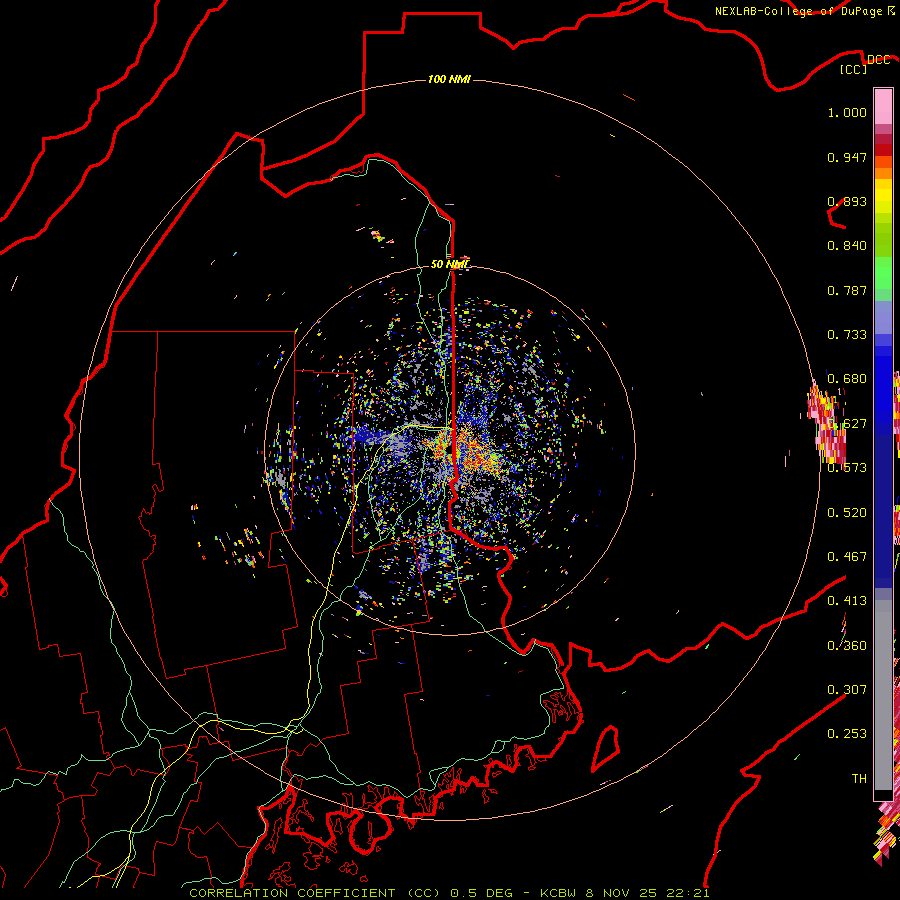This screenshot has width=900, height=900.
Task: Select the 0.680 scale value
Action: click(x=847, y=379)
